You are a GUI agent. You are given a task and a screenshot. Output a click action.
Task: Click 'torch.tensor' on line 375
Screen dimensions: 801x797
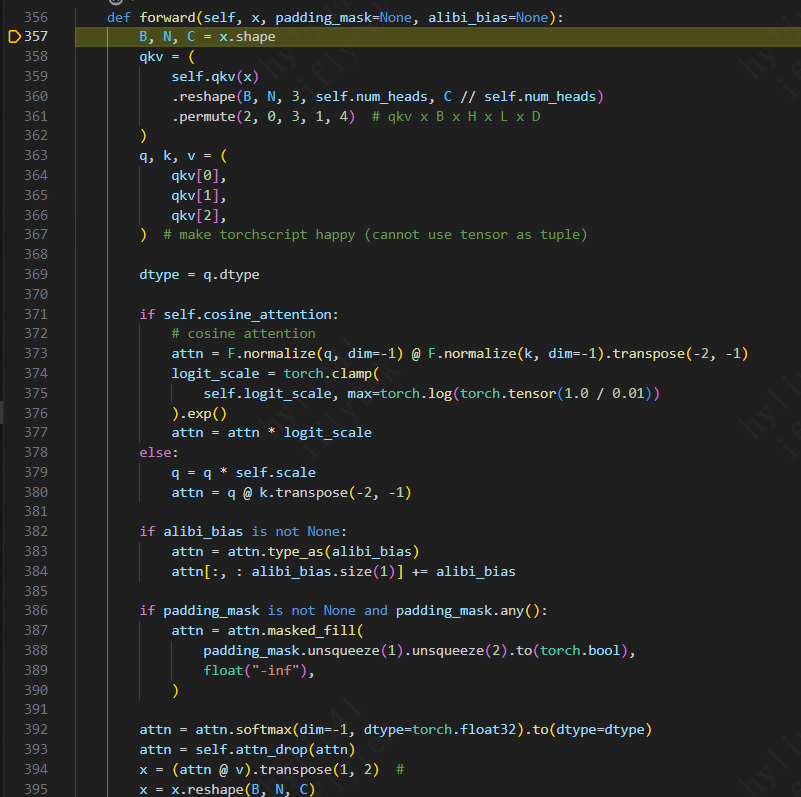point(508,393)
